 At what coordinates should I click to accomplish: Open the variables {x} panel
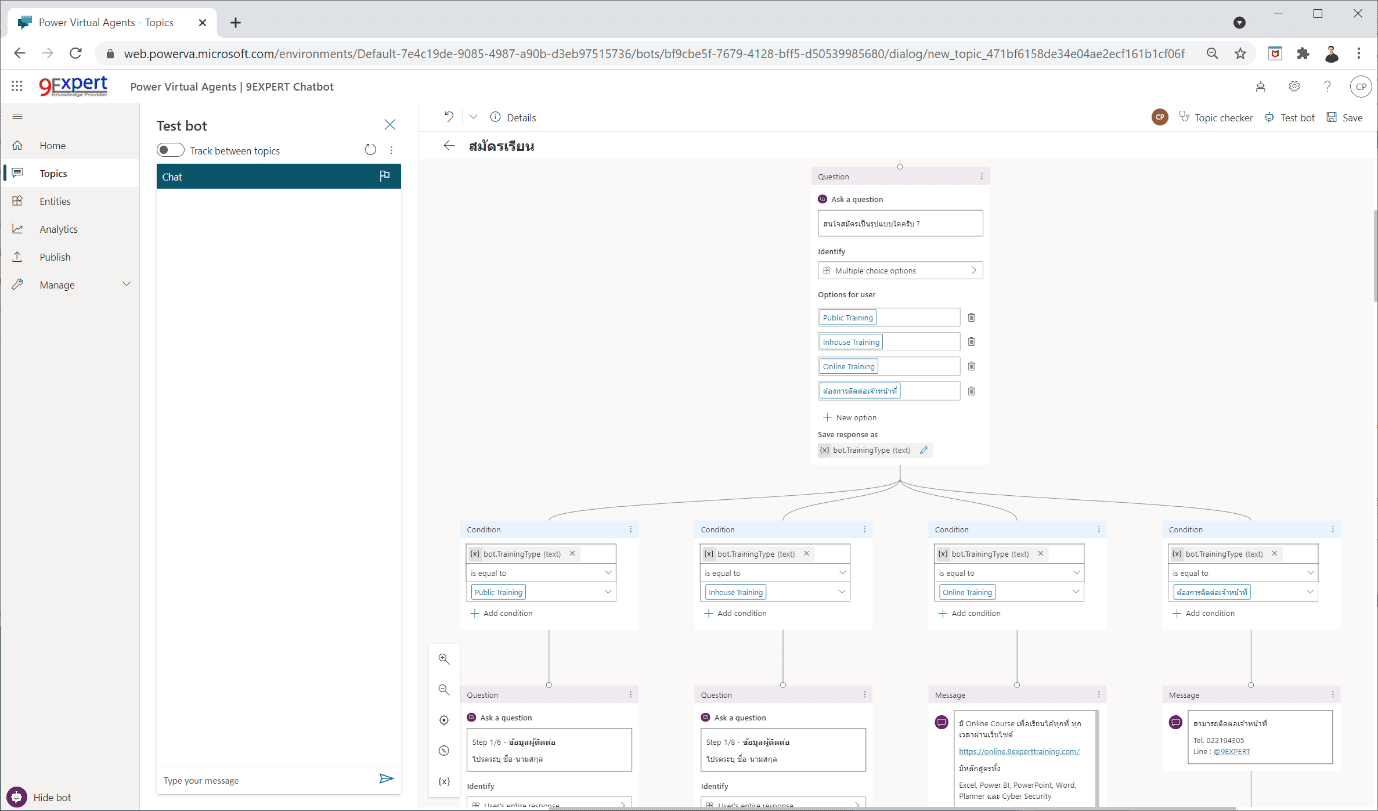444,781
